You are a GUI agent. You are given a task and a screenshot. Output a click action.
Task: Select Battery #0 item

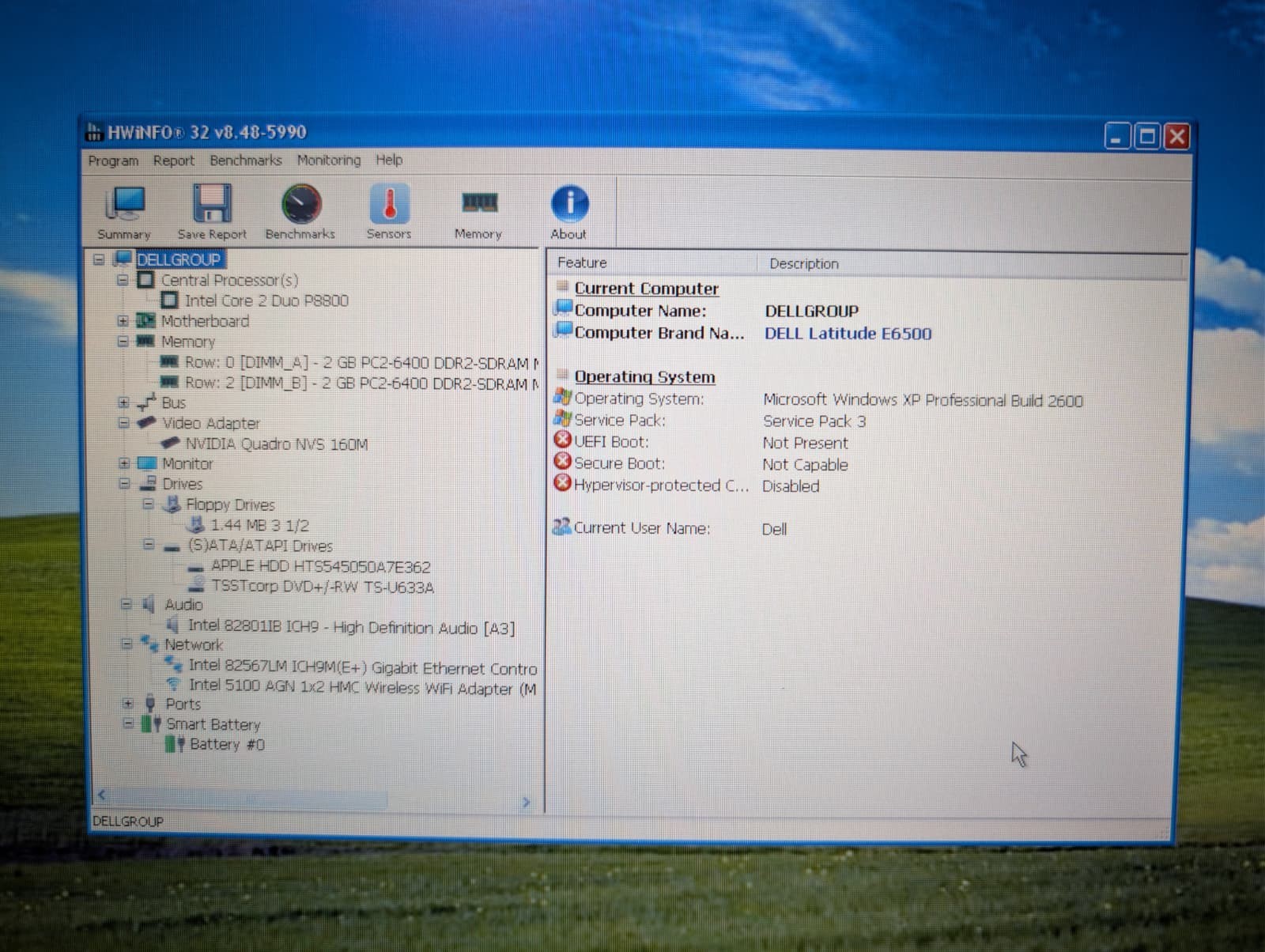click(227, 744)
